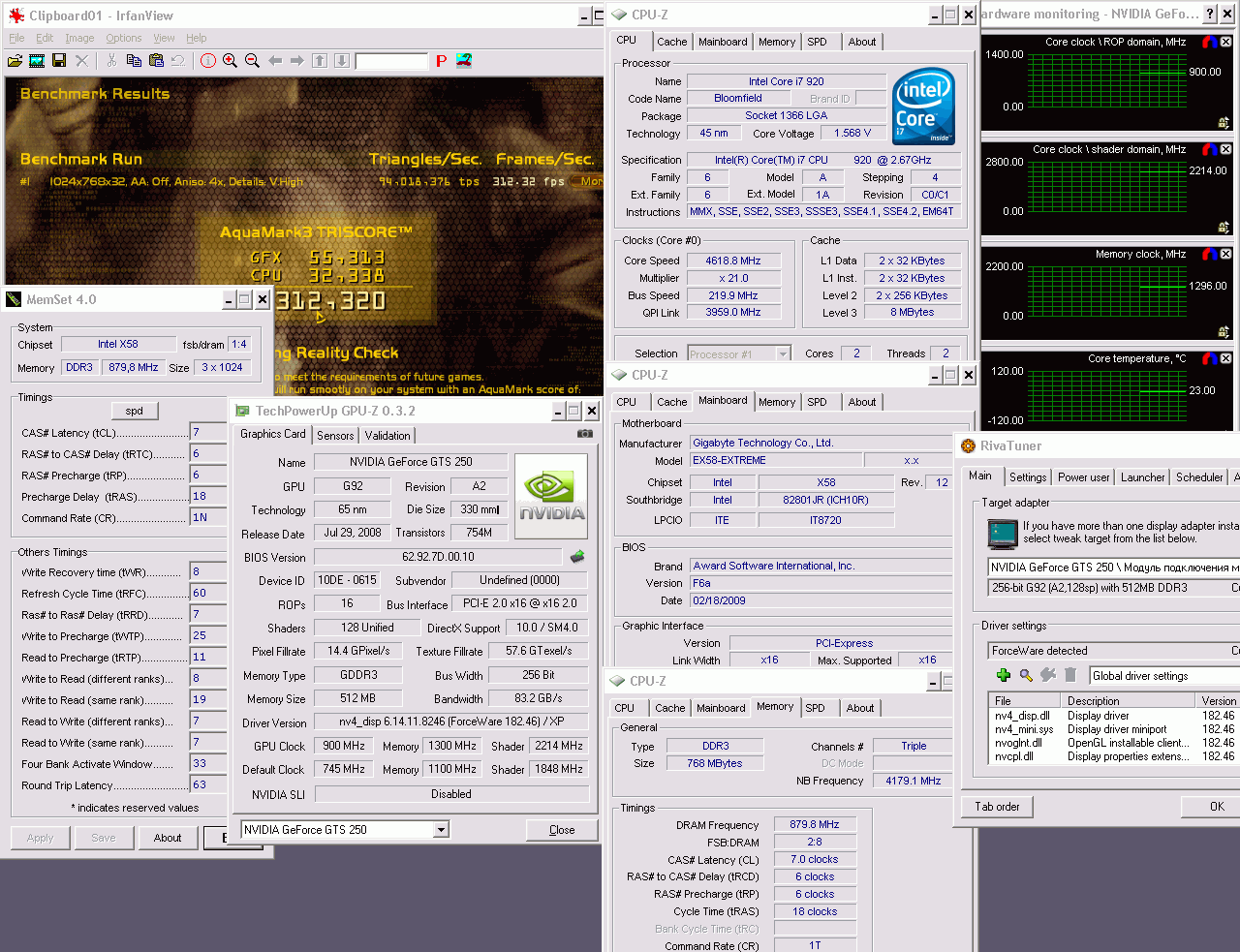The image size is (1240, 952).
Task: Click the GPU-Z camera screenshot icon
Action: click(x=585, y=434)
